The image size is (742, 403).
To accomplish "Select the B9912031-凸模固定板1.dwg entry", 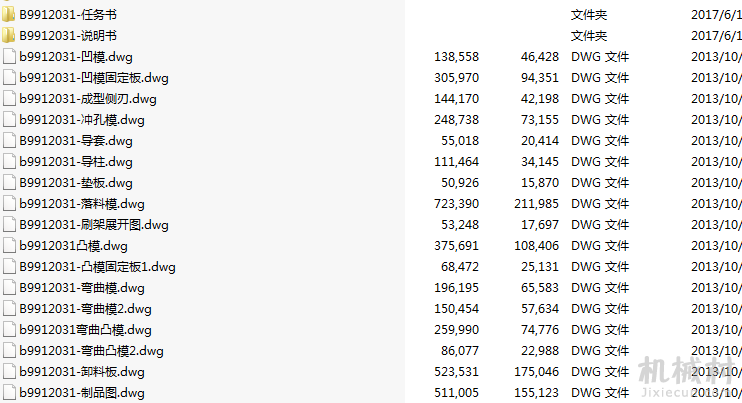I will (97, 267).
